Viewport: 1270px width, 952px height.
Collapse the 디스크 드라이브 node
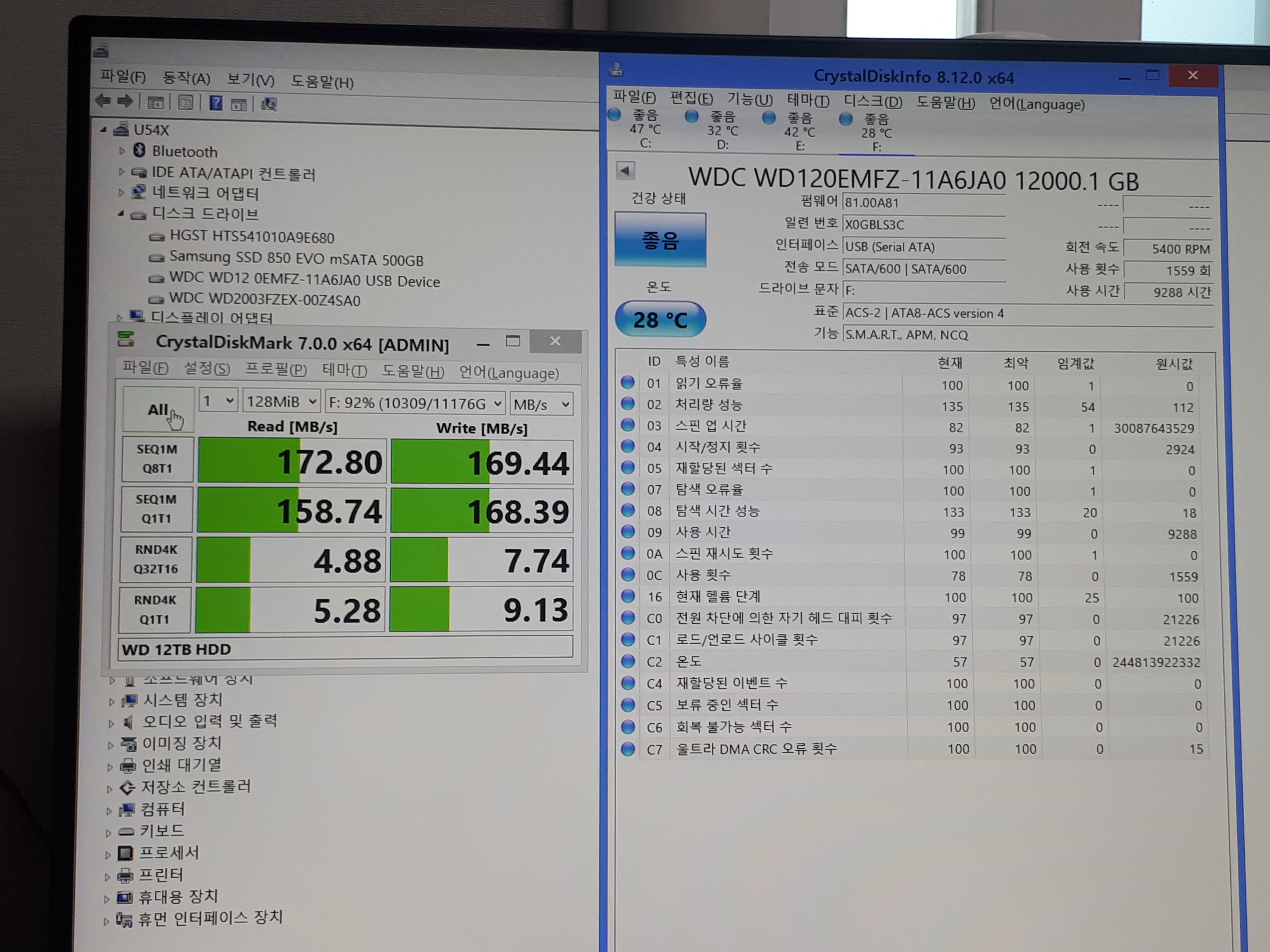[121, 214]
